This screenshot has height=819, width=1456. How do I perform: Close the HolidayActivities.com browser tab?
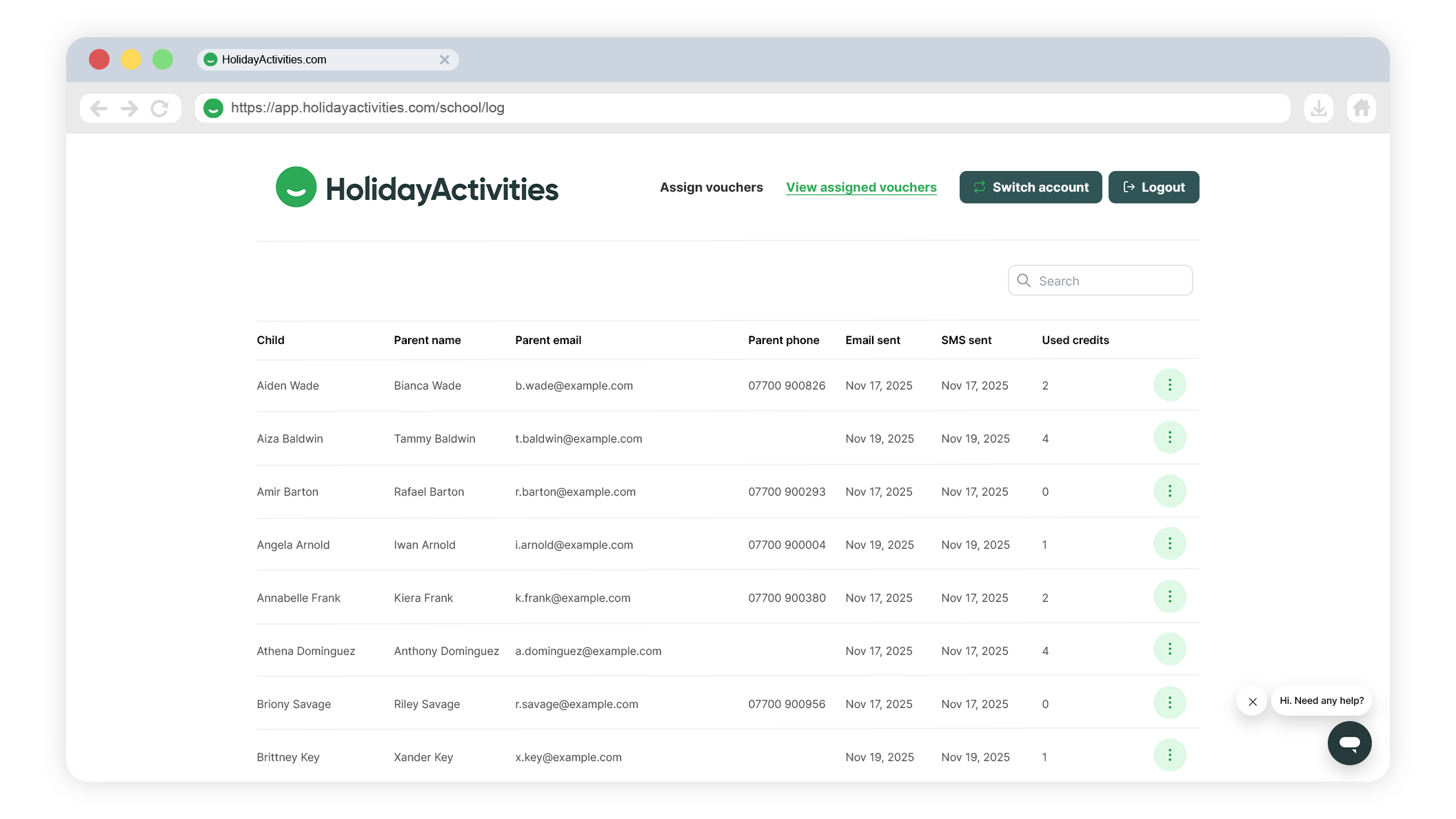[x=445, y=60]
